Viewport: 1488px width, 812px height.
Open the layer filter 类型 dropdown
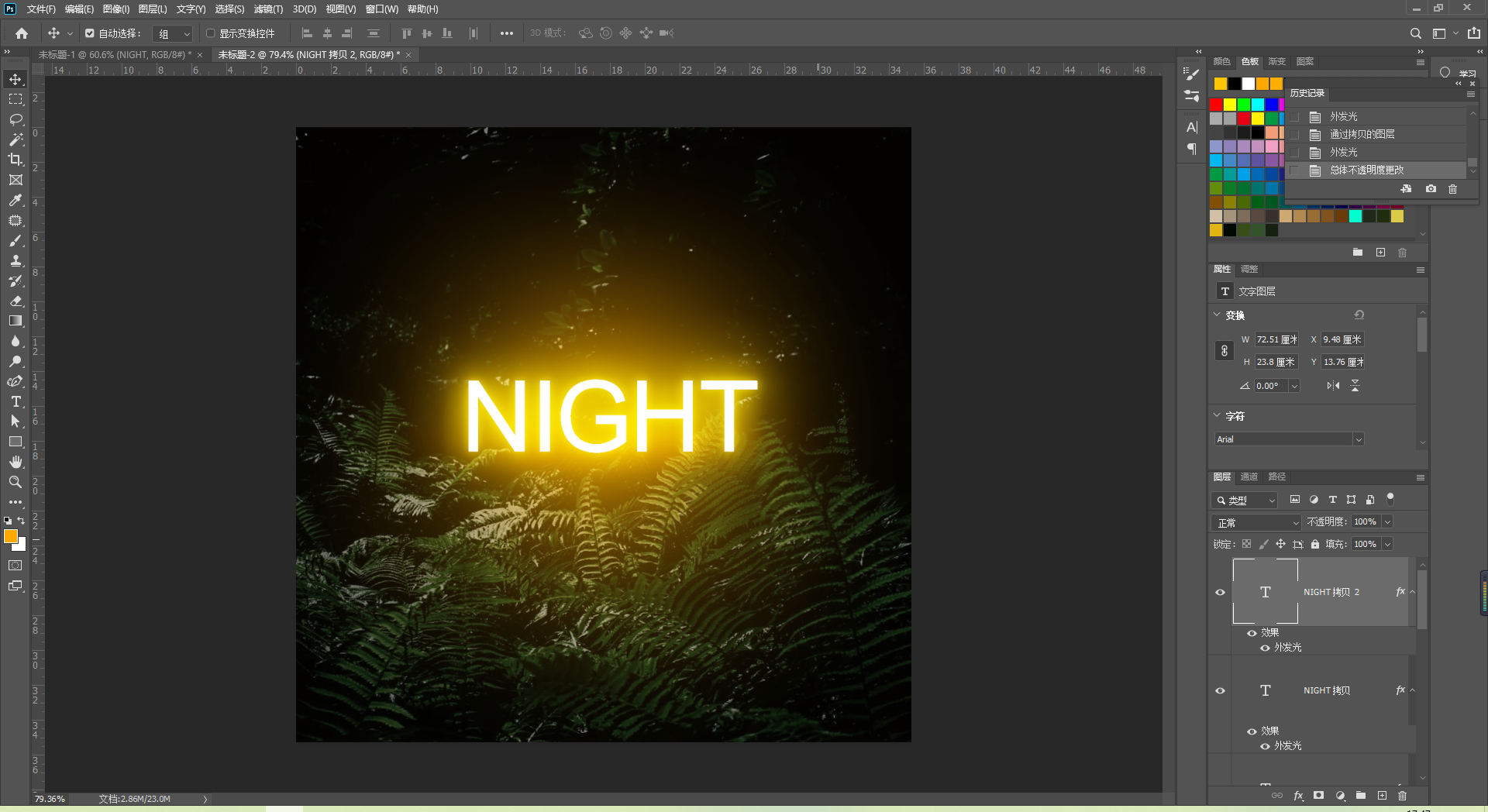coord(1245,501)
